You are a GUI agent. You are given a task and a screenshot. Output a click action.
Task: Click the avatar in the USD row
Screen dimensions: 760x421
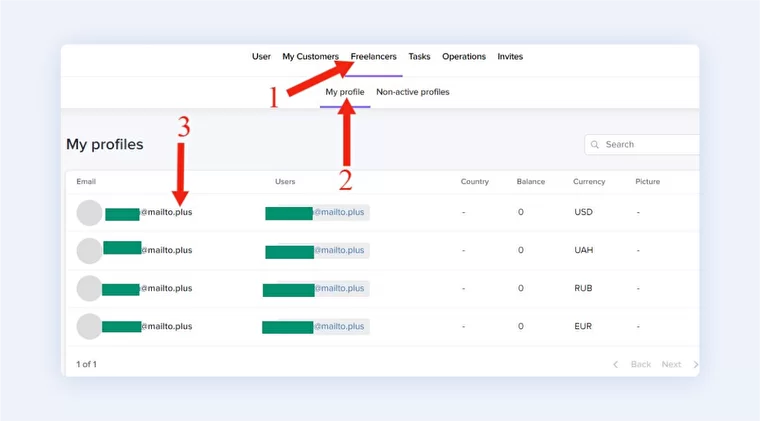[x=89, y=212]
